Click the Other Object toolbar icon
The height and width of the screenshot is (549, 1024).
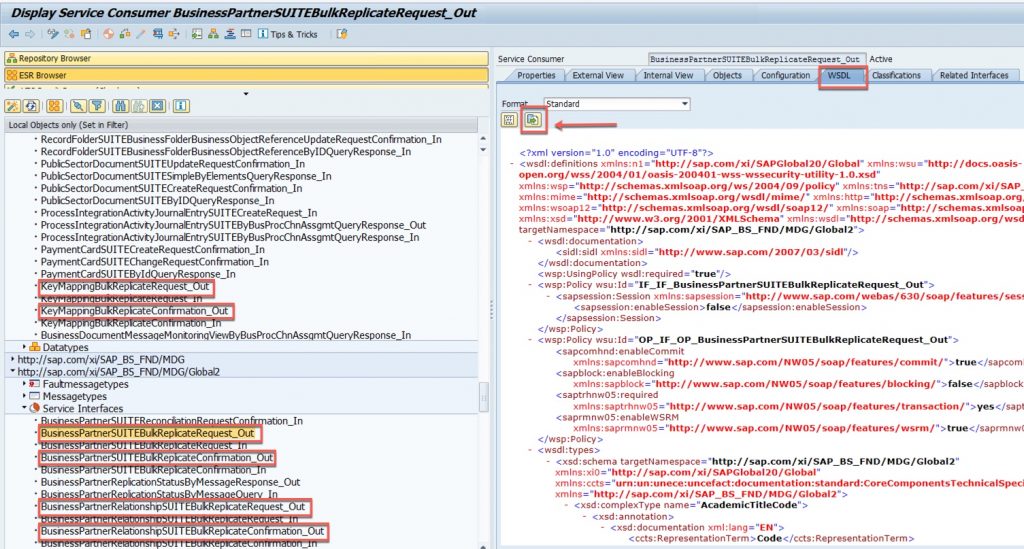(86, 34)
